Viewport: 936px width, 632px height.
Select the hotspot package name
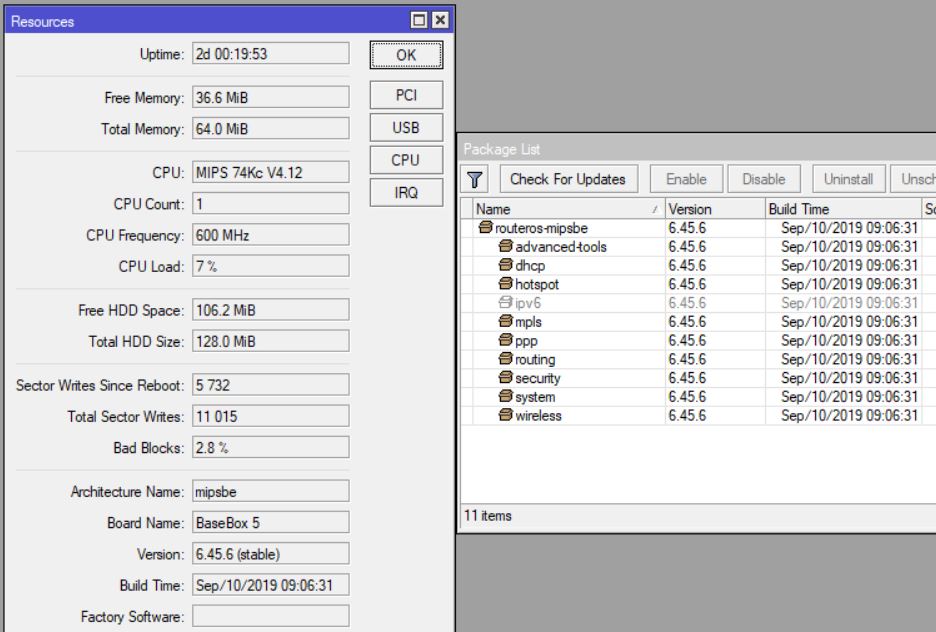tap(537, 284)
